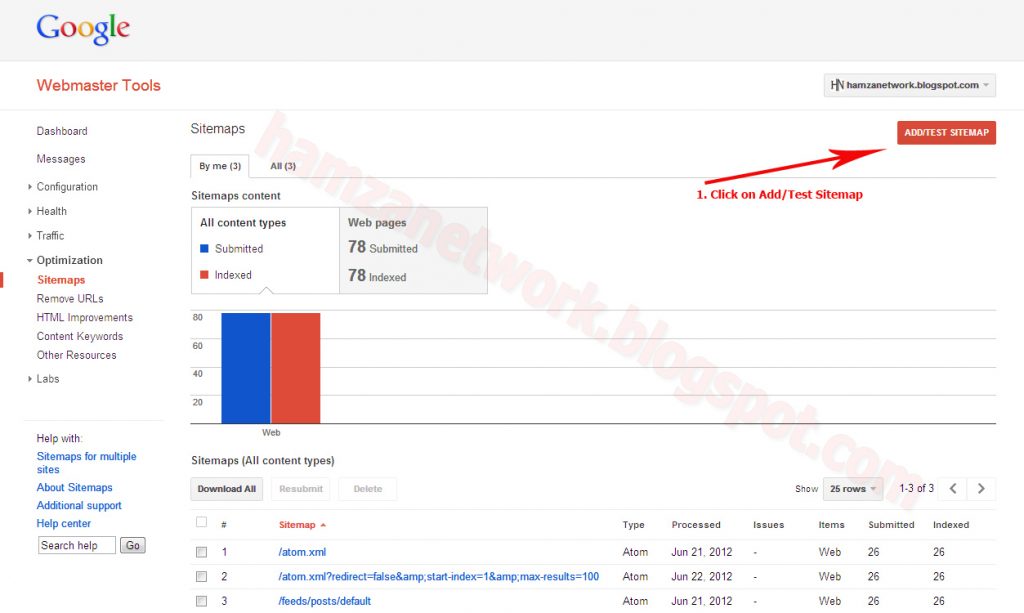Click the Indexed column header
Viewport: 1024px width, 613px height.
(x=951, y=525)
